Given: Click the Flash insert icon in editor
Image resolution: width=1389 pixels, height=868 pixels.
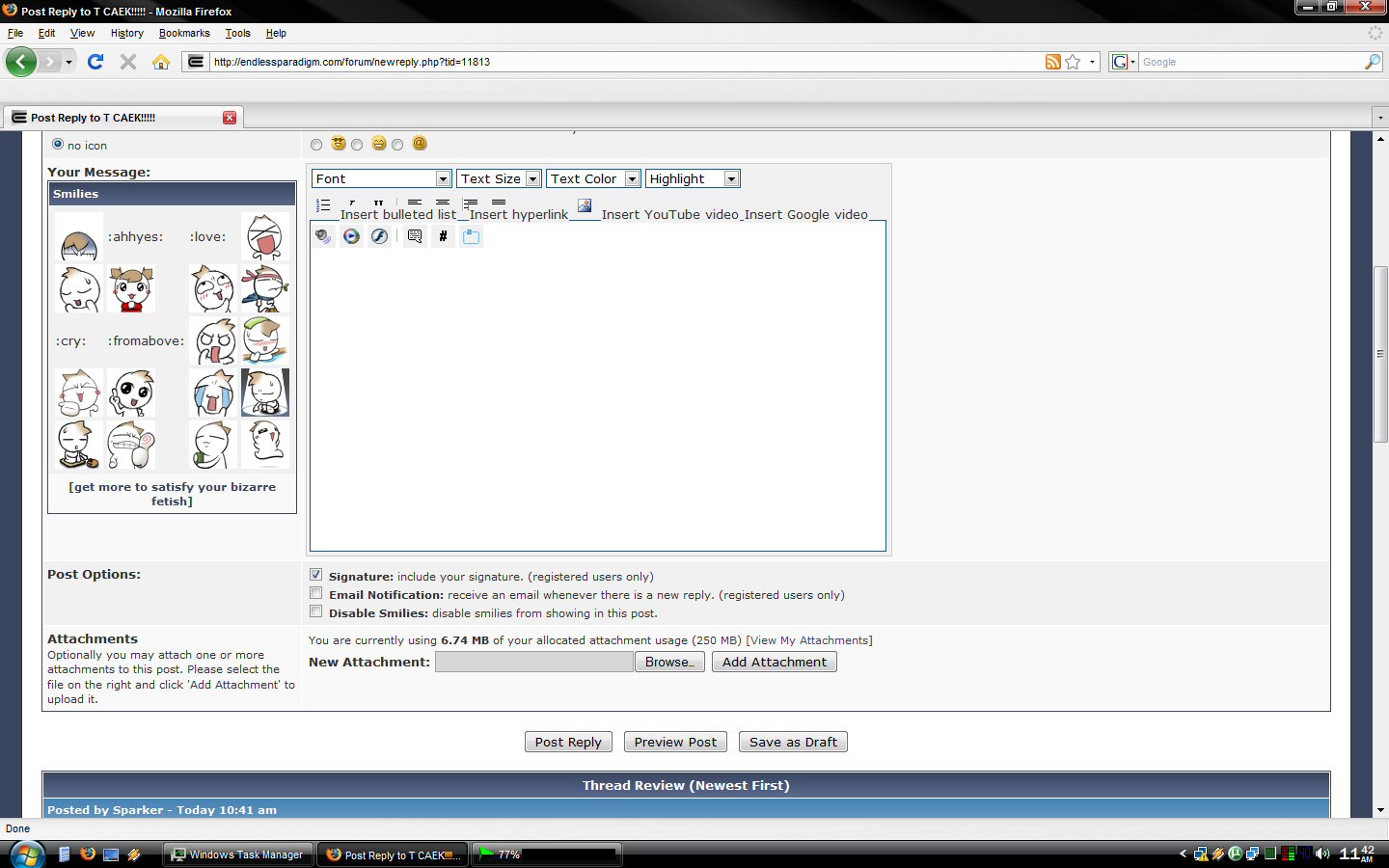Looking at the screenshot, I should click(380, 236).
